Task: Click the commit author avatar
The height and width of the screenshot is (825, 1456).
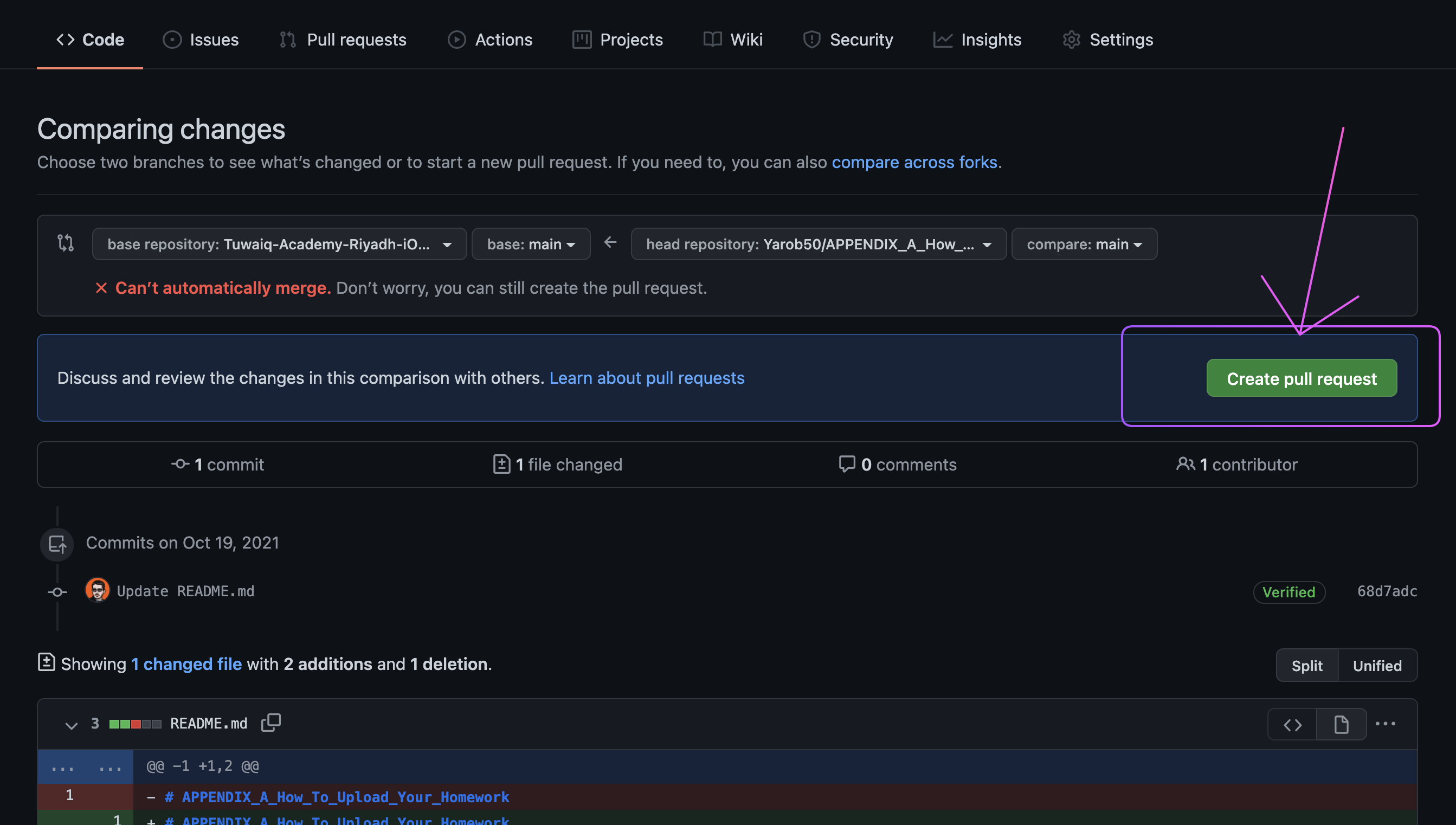Action: 97,590
